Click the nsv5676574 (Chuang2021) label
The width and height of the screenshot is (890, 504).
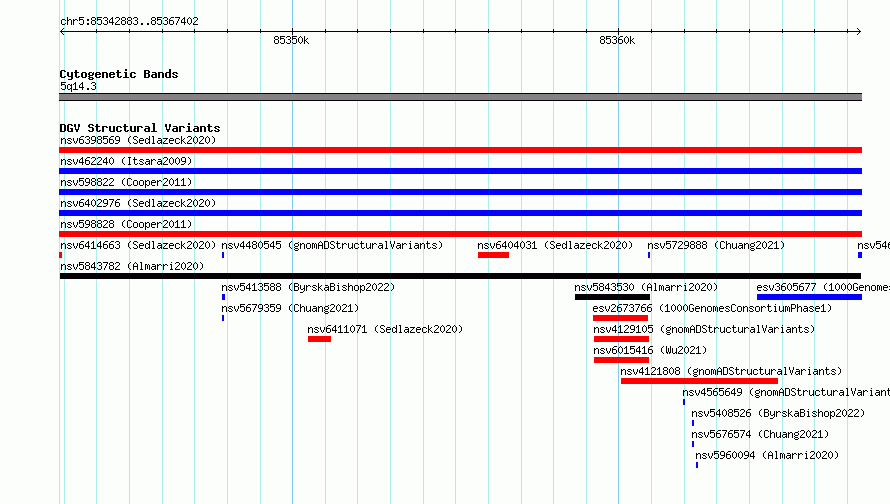click(760, 434)
